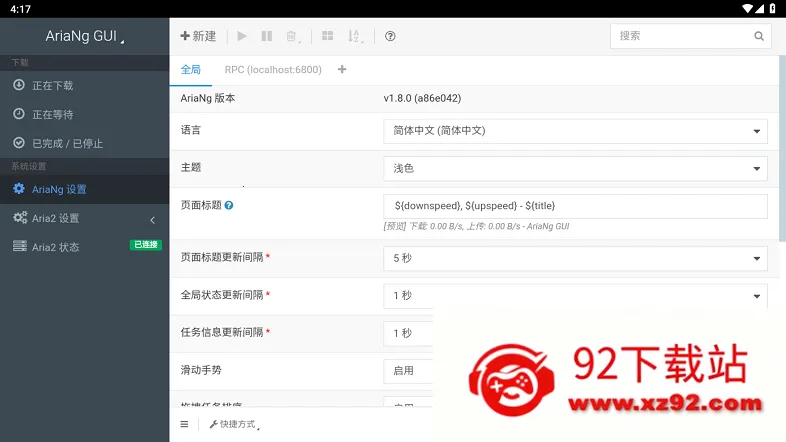Open the trash delete icon menu

(x=293, y=36)
